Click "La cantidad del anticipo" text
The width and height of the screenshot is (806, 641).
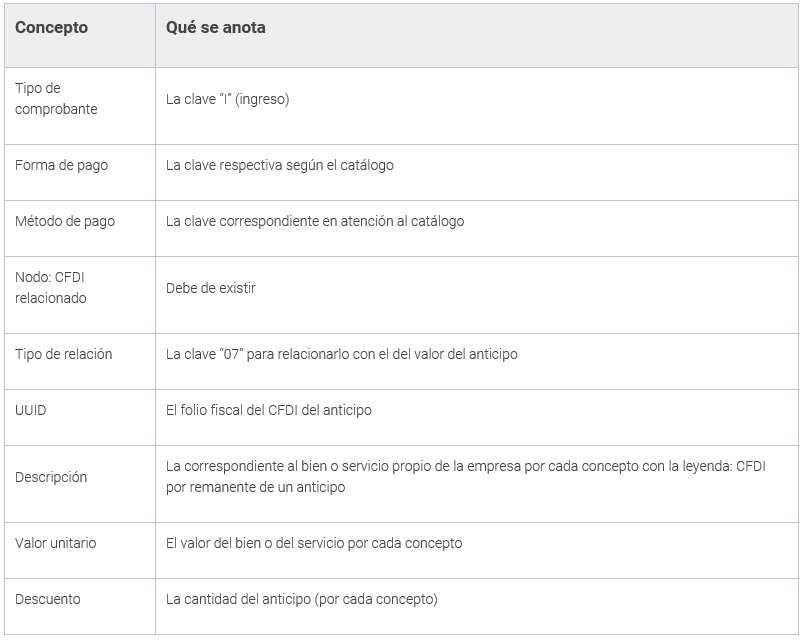click(x=301, y=599)
